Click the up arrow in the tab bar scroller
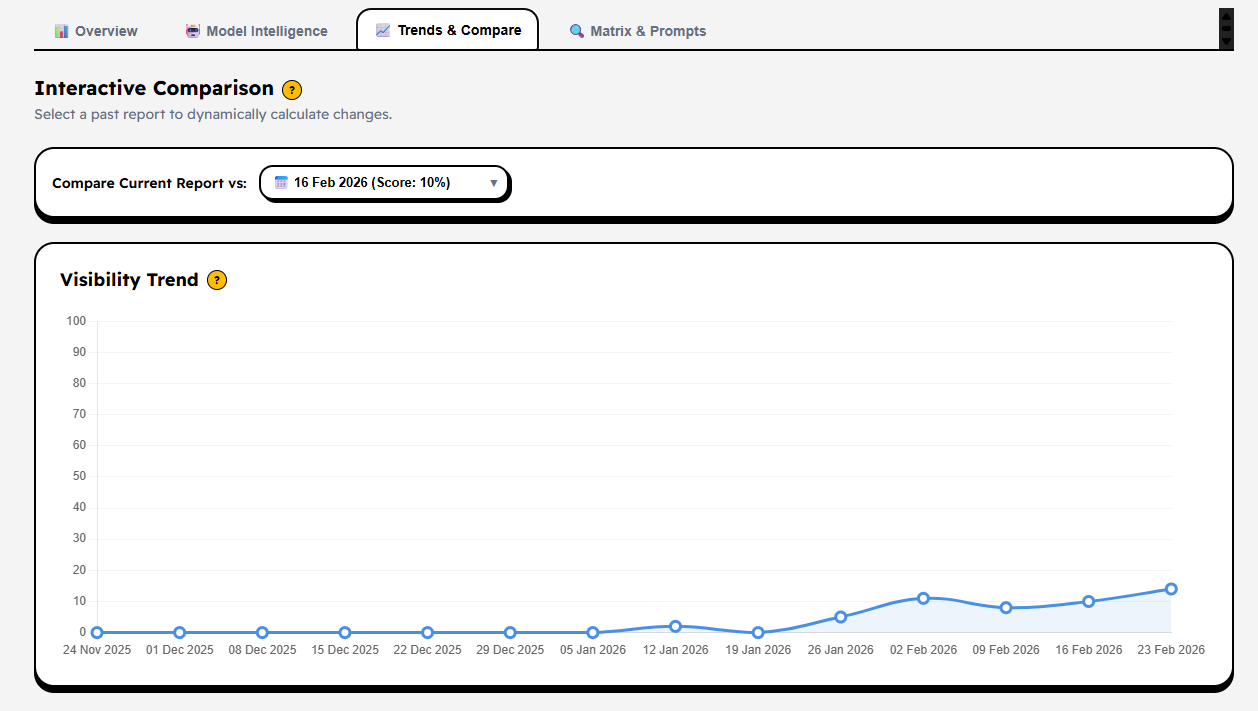The image size is (1258, 711). 1226,16
